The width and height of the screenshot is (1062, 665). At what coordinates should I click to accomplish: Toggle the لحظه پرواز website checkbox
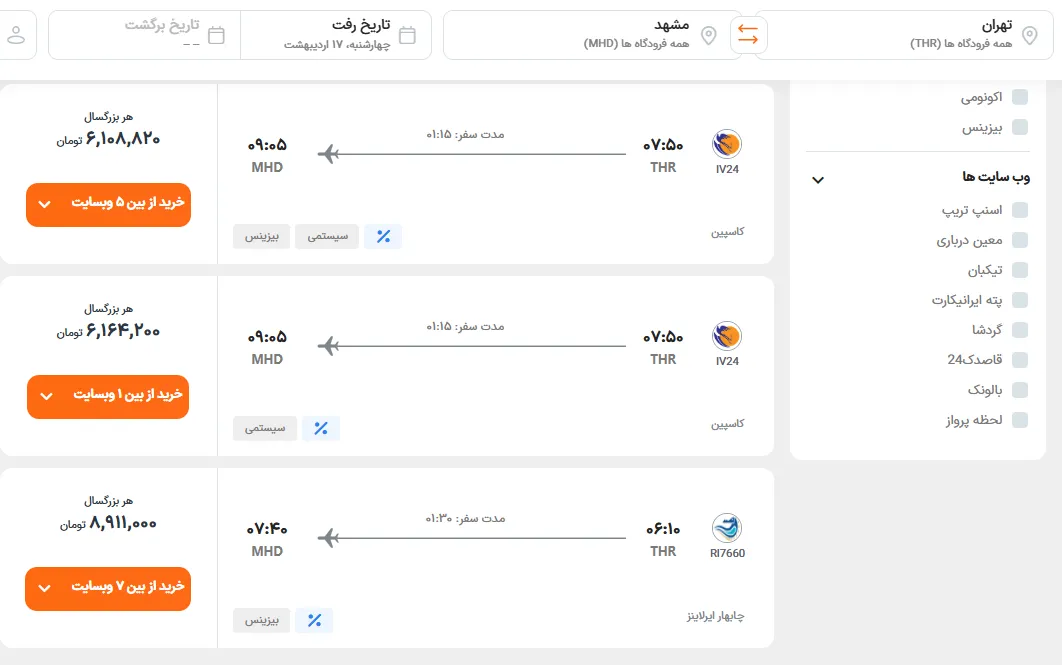point(1019,420)
